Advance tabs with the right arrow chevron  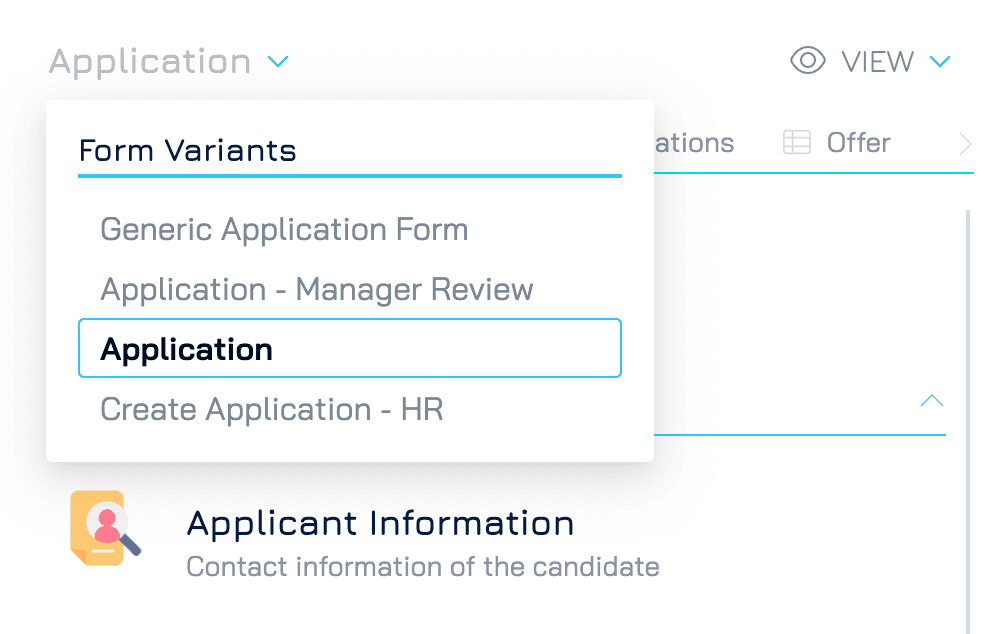[x=965, y=144]
